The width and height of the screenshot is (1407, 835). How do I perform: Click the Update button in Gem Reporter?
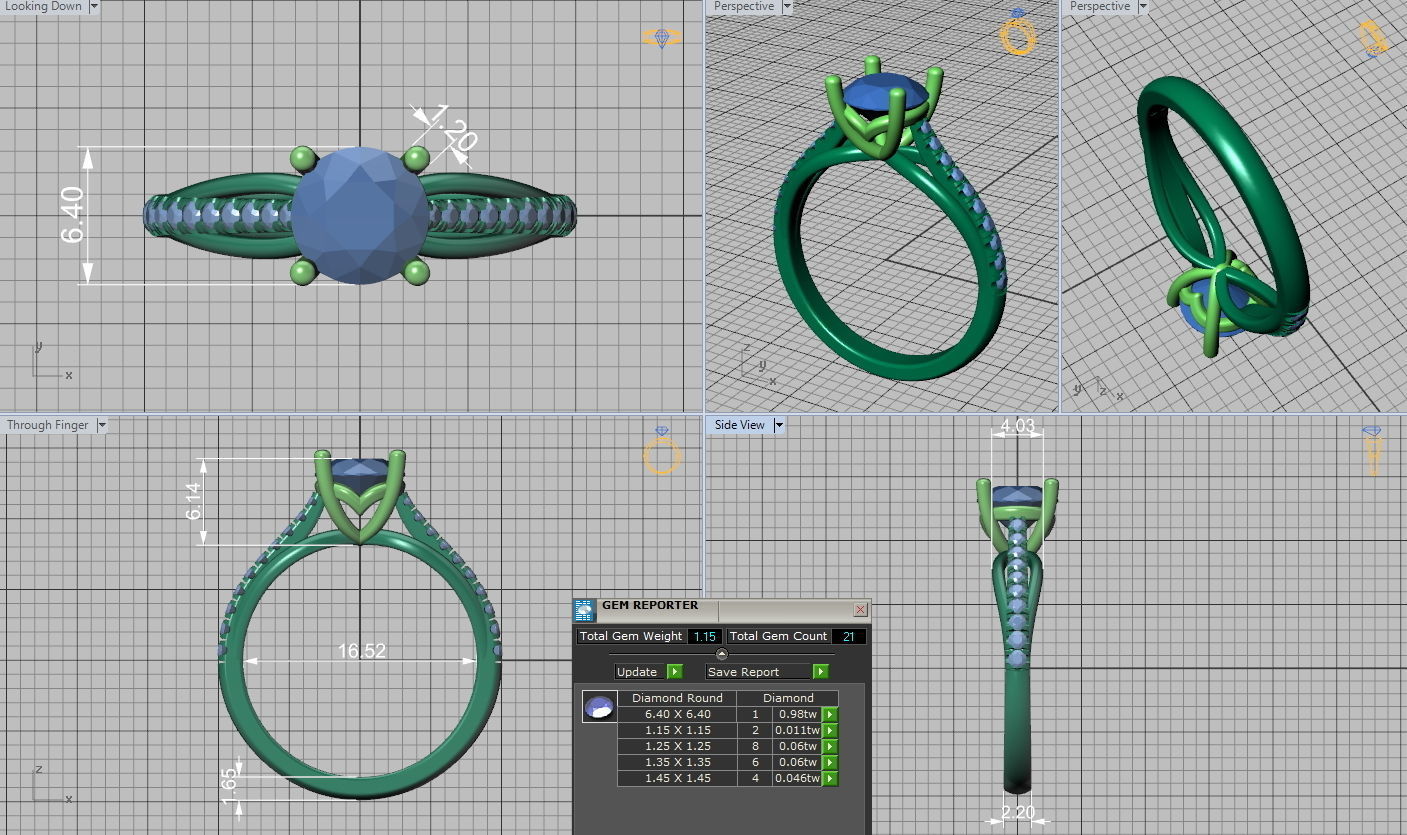pyautogui.click(x=637, y=672)
